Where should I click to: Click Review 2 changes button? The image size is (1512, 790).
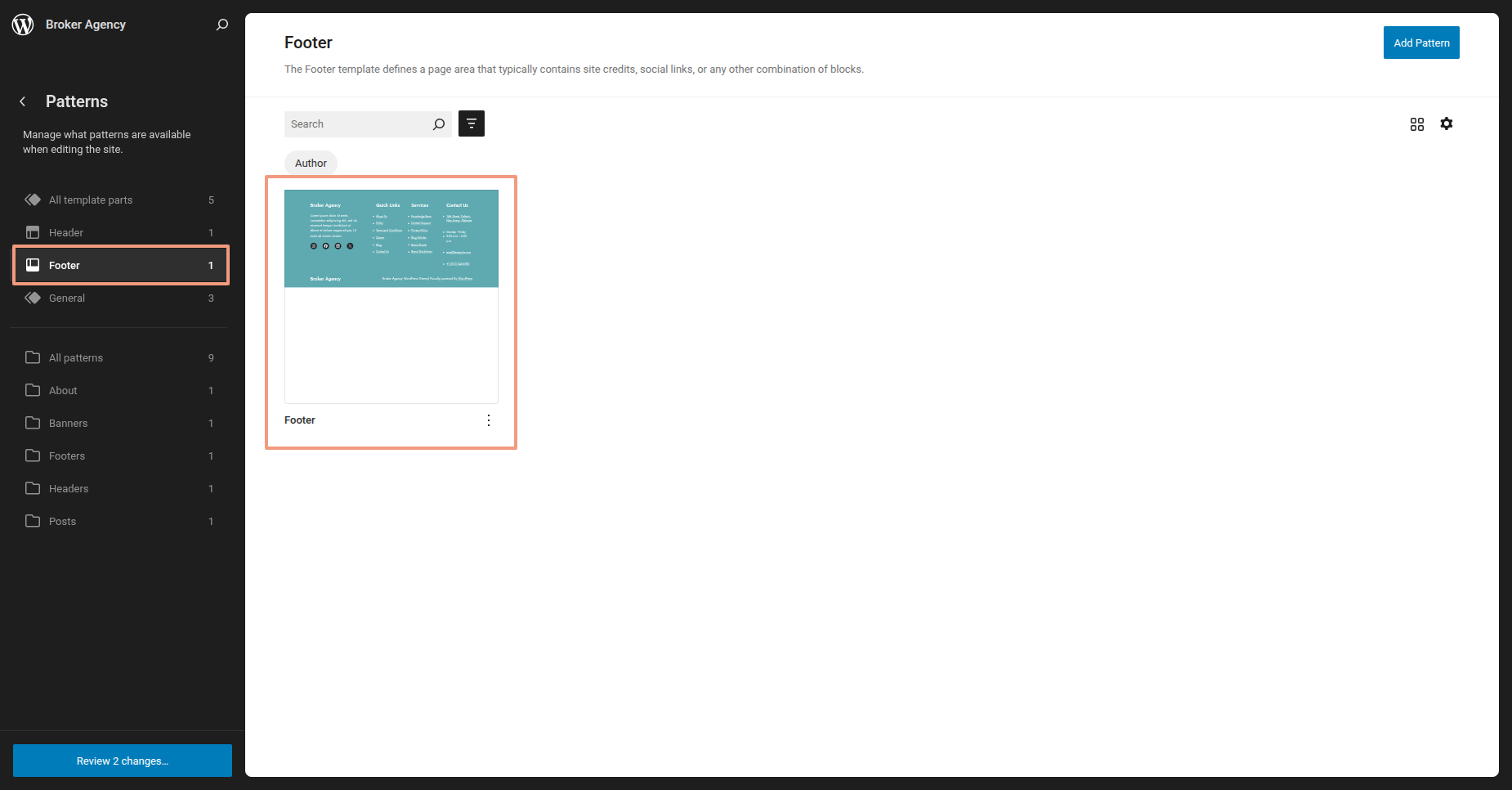click(123, 761)
